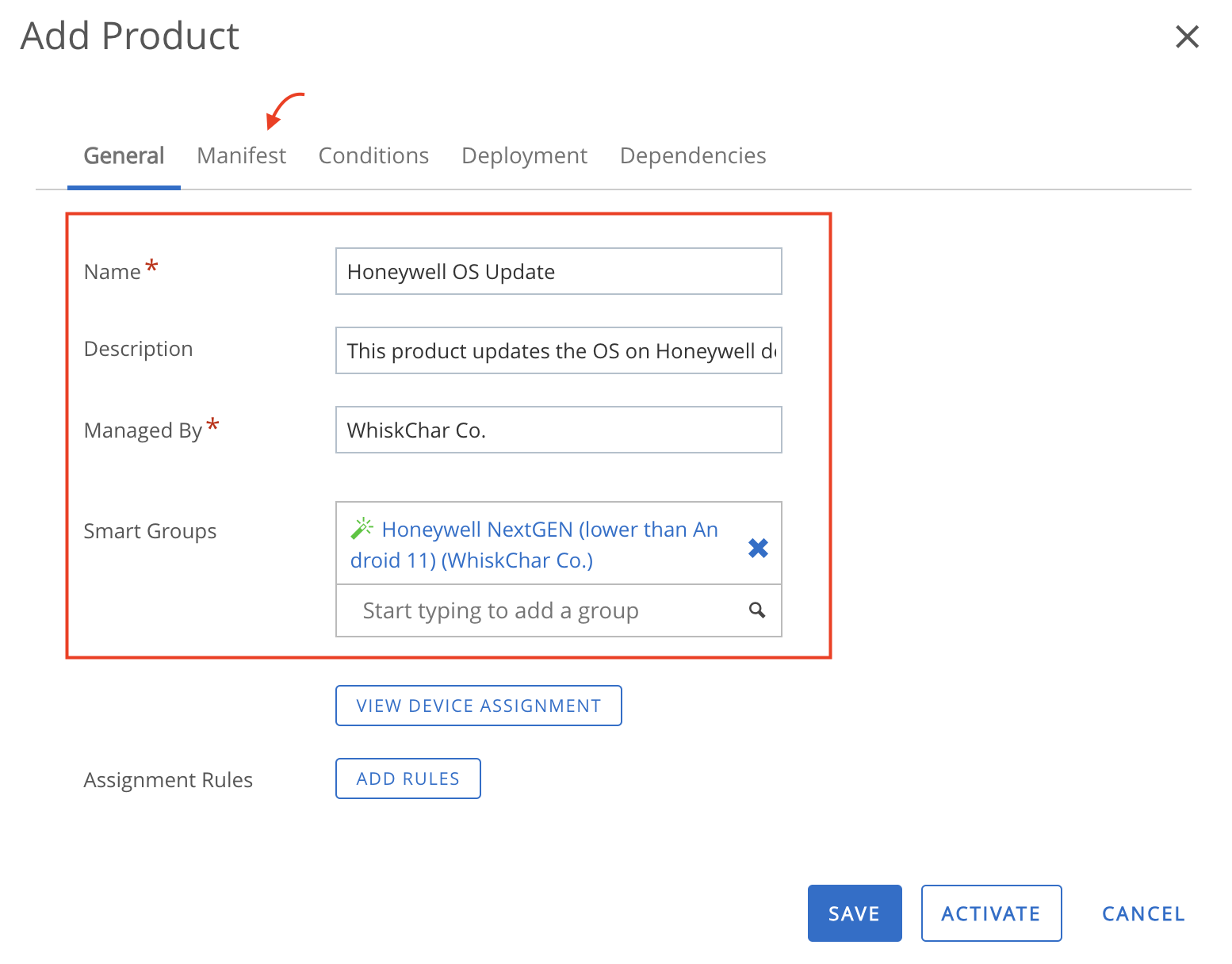Close the Add Product dialog
The width and height of the screenshot is (1232, 964).
[x=1187, y=36]
